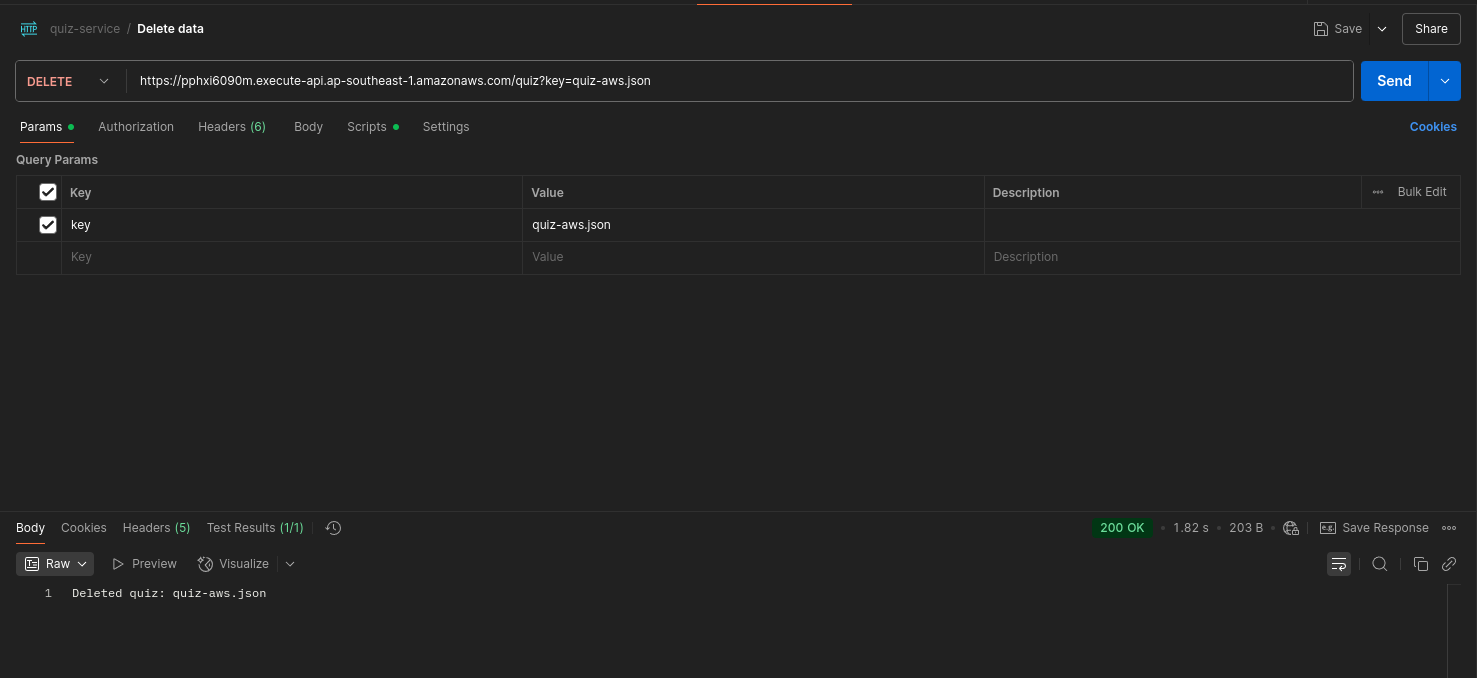
Task: Click Bulk Edit in params table
Action: (1421, 192)
